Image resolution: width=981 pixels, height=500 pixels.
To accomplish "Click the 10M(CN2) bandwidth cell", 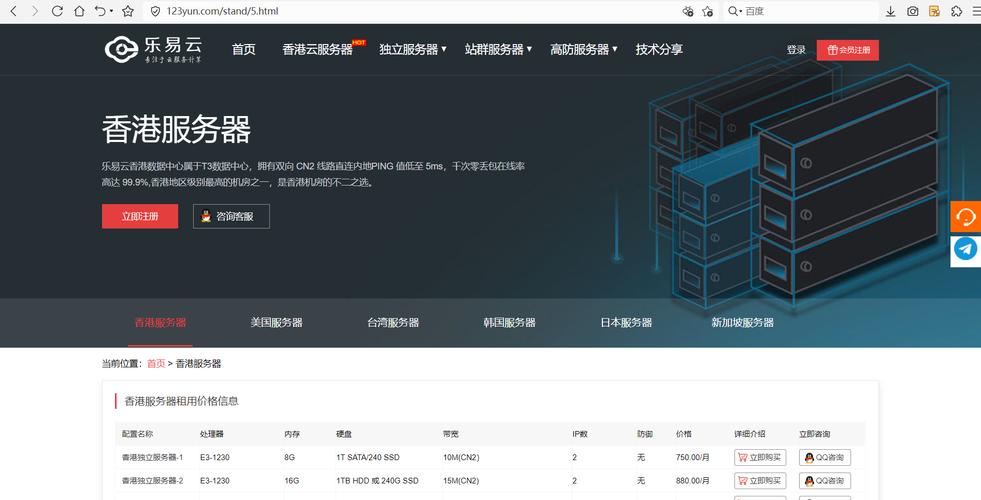I will click(461, 457).
